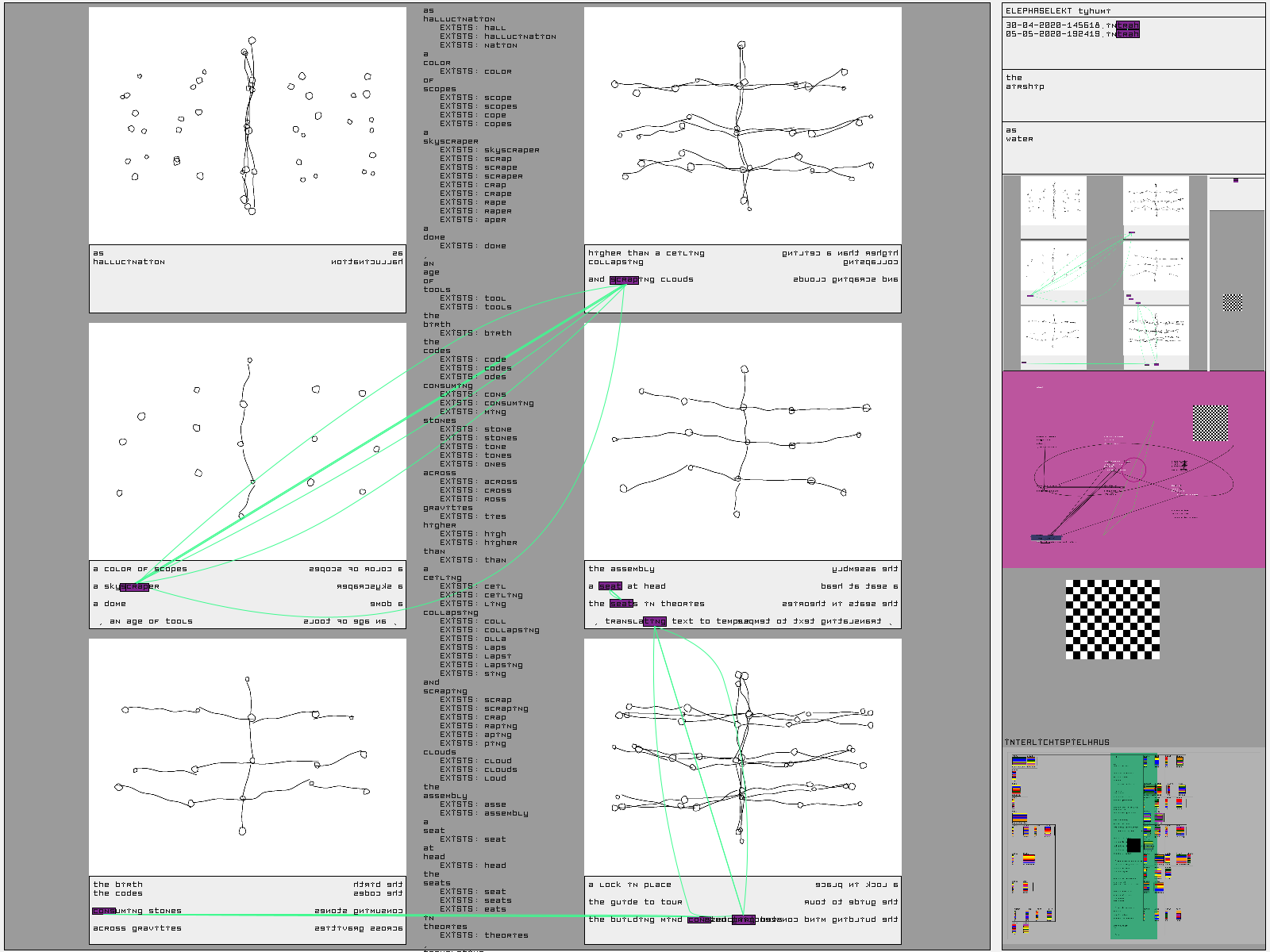
Task: Click the "as water" text panel
Action: coord(1133,147)
